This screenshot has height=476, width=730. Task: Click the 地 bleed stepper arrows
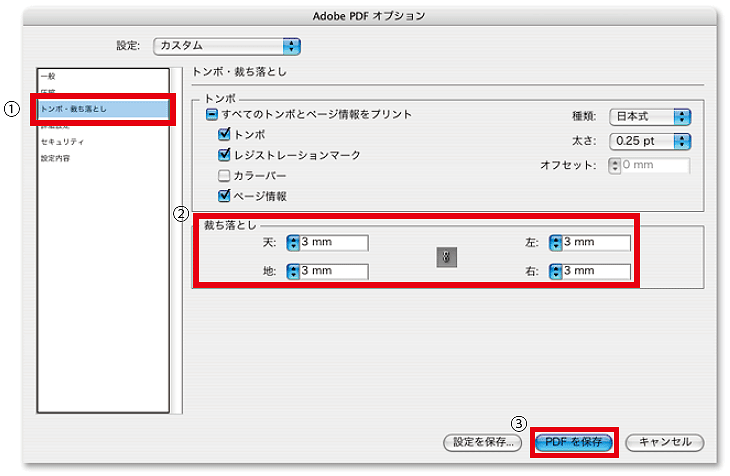(x=293, y=272)
